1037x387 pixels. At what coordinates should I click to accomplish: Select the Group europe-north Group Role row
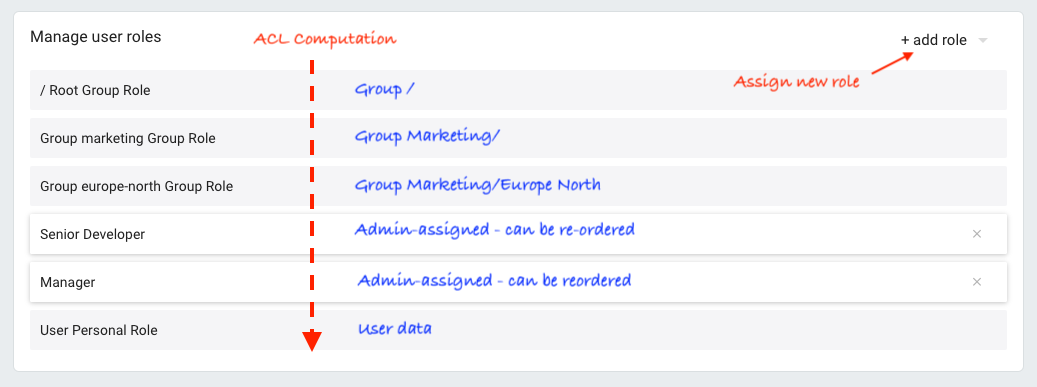[518, 187]
